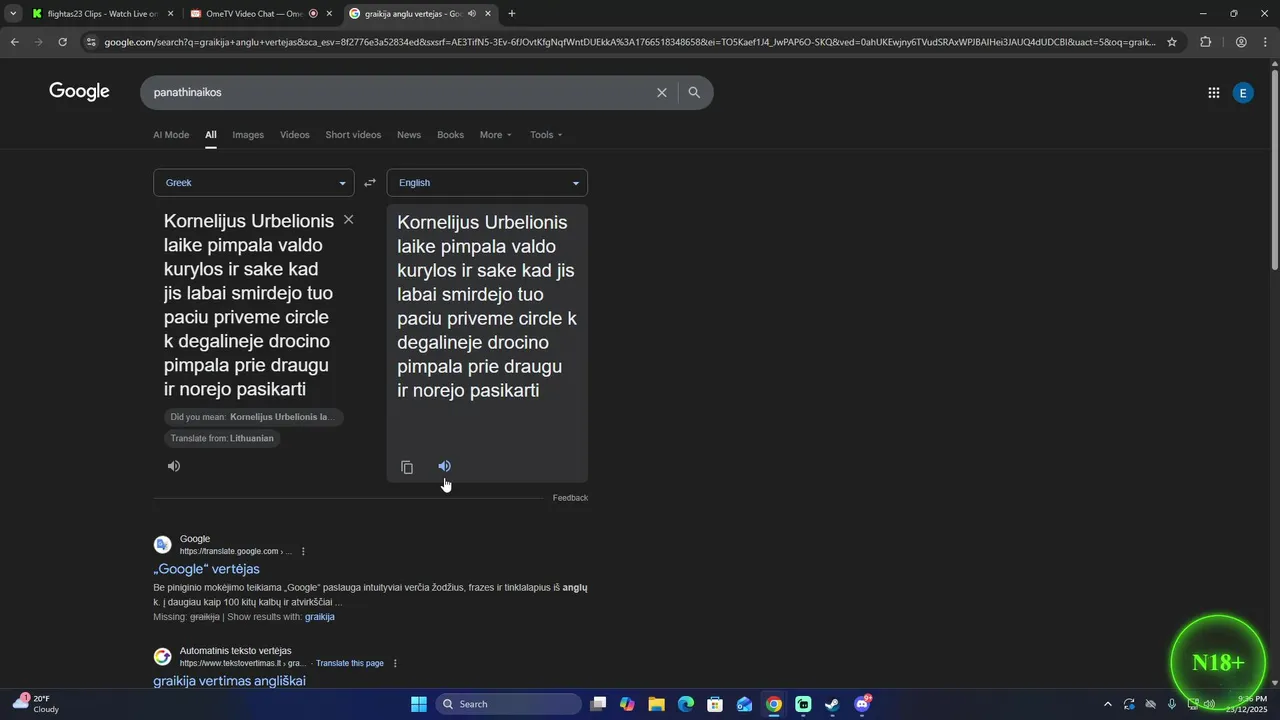Go to Google homepage logo
Viewport: 1280px width, 720px height.
coord(79,92)
